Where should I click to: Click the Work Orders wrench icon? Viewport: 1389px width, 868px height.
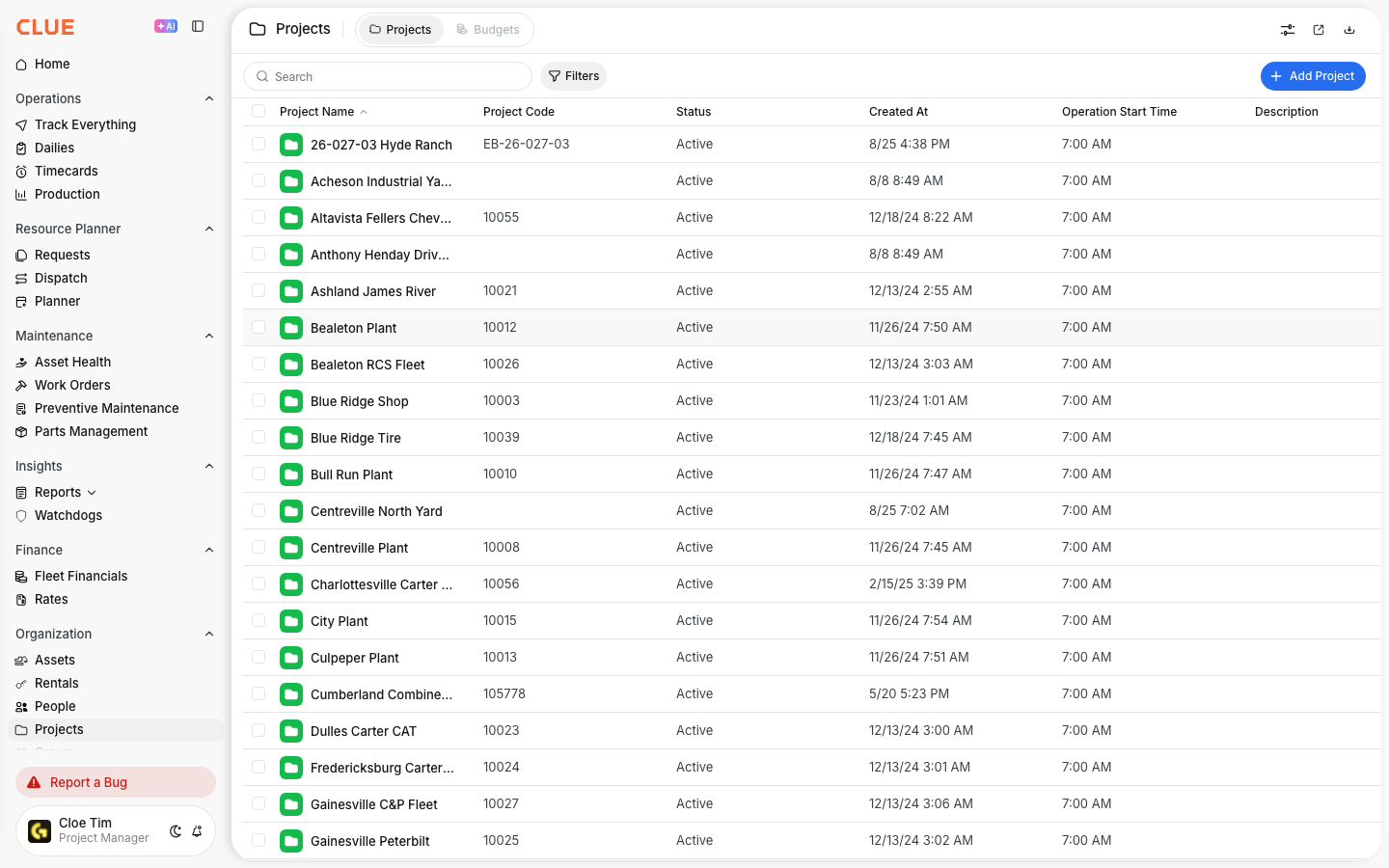(x=21, y=386)
